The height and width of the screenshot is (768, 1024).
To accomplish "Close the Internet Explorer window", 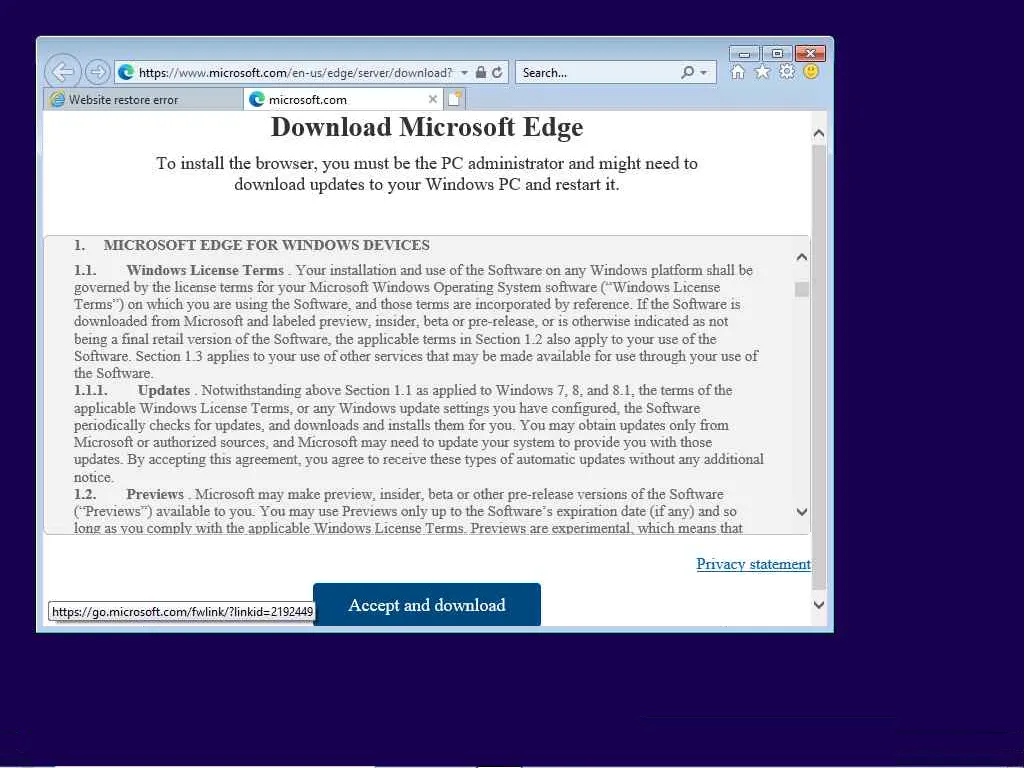I will pyautogui.click(x=810, y=54).
